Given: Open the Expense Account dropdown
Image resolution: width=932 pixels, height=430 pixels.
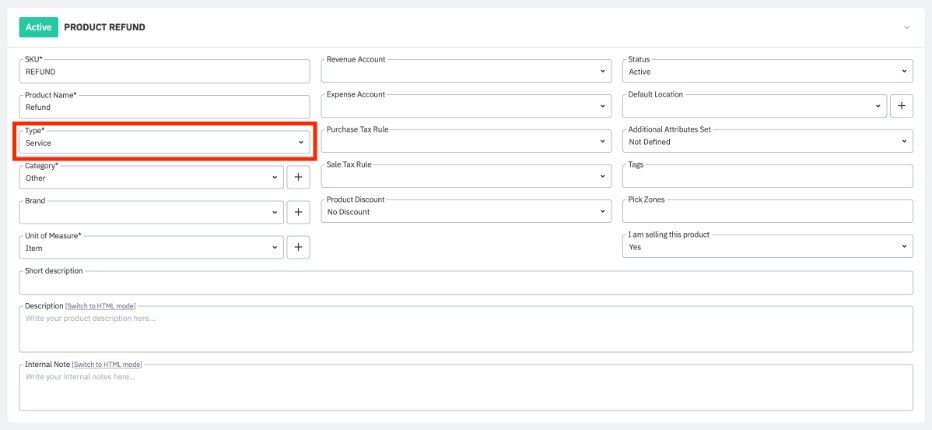Looking at the screenshot, I should (466, 106).
